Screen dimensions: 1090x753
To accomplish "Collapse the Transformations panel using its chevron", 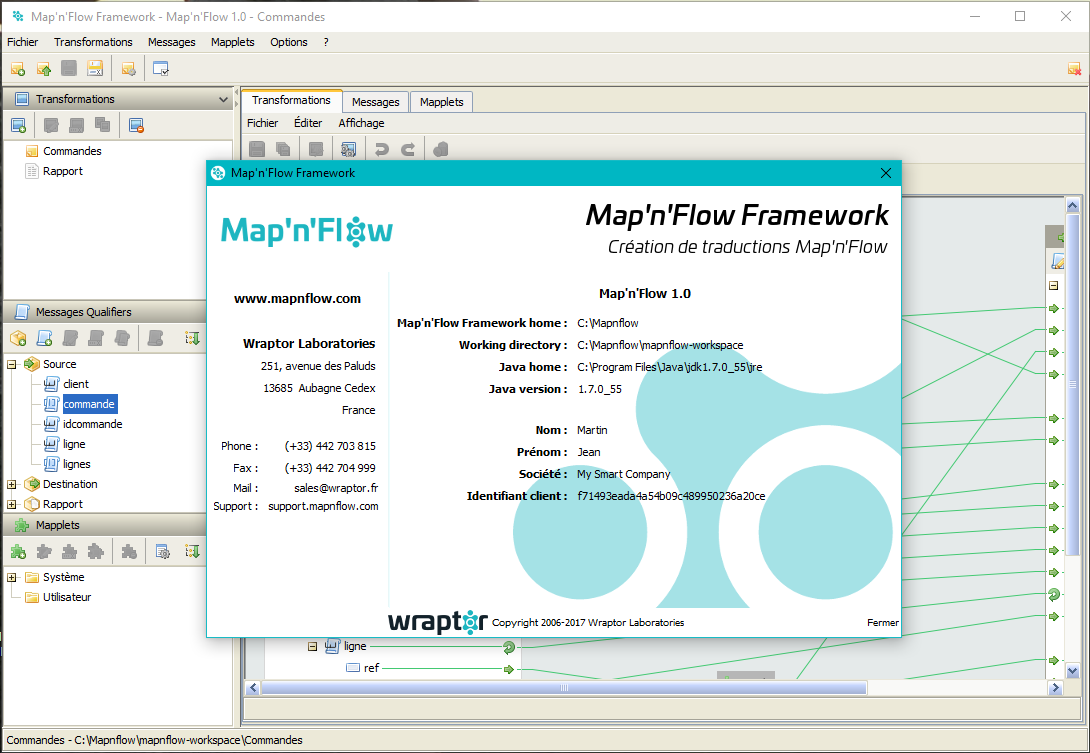I will (x=223, y=99).
